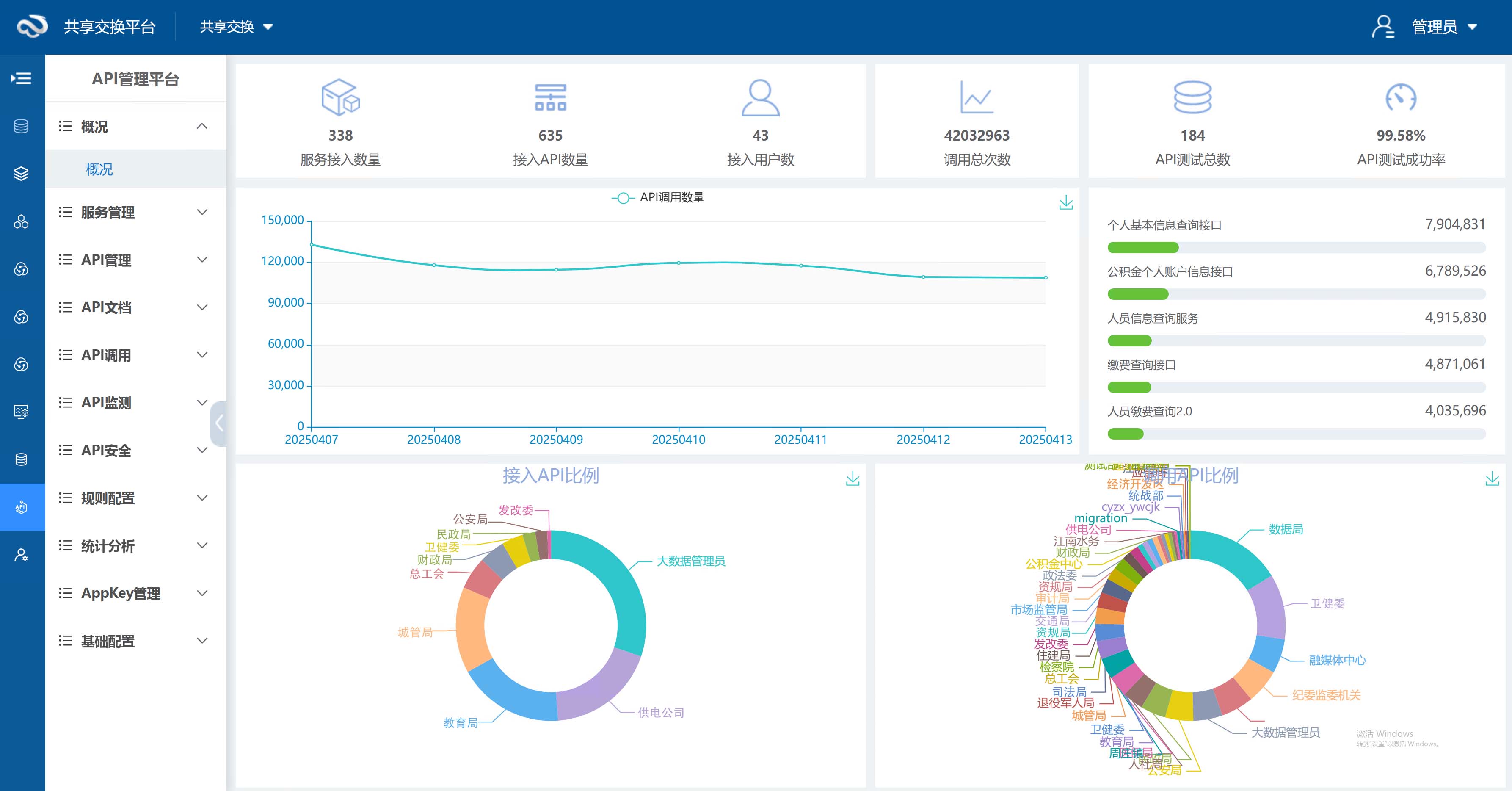The image size is (1512, 791).
Task: Open the 共享交换 header dropdown
Action: (x=236, y=26)
